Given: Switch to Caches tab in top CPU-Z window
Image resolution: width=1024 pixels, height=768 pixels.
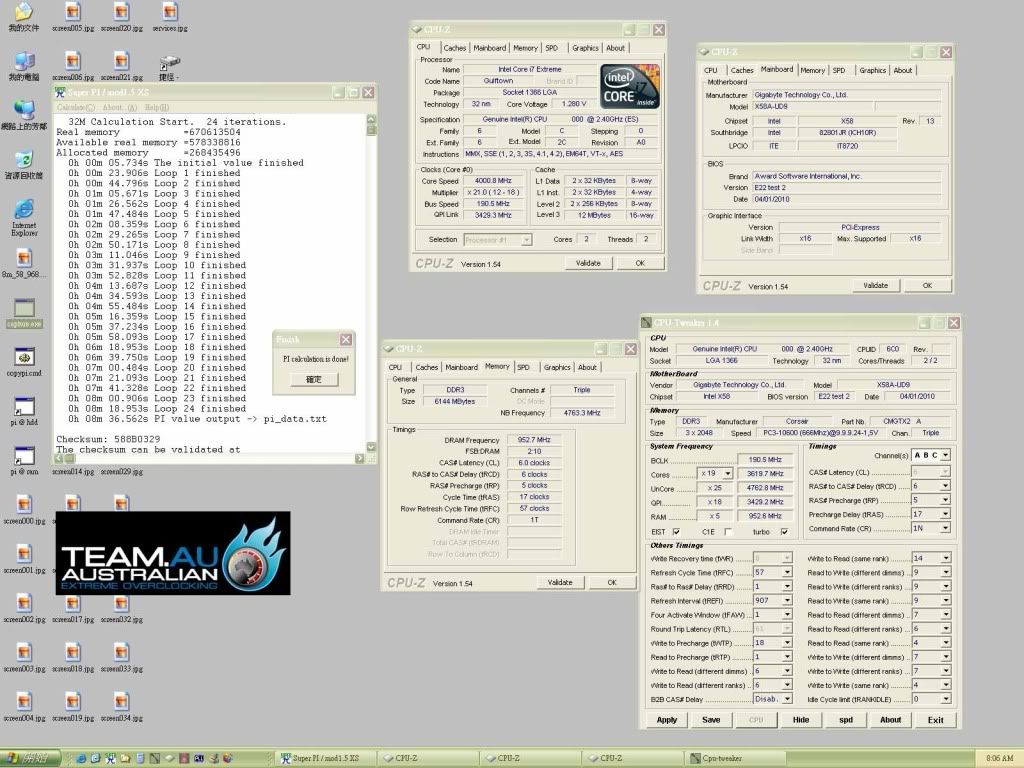Looking at the screenshot, I should pyautogui.click(x=455, y=48).
